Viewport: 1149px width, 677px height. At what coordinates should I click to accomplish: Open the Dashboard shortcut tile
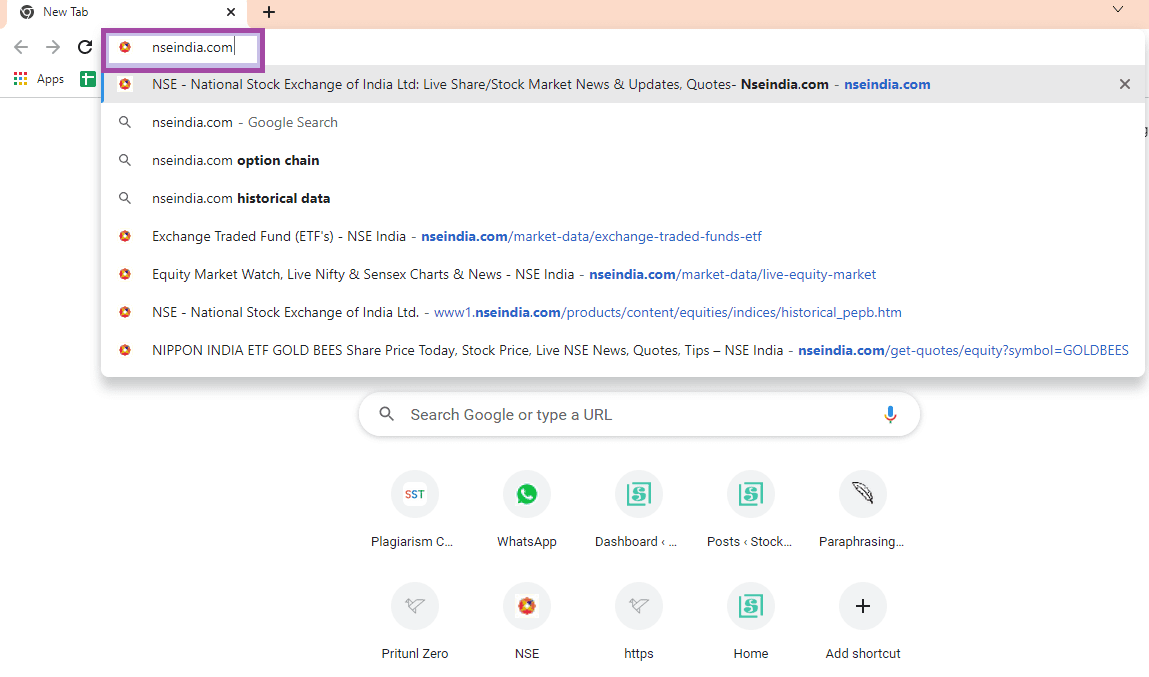click(x=638, y=510)
